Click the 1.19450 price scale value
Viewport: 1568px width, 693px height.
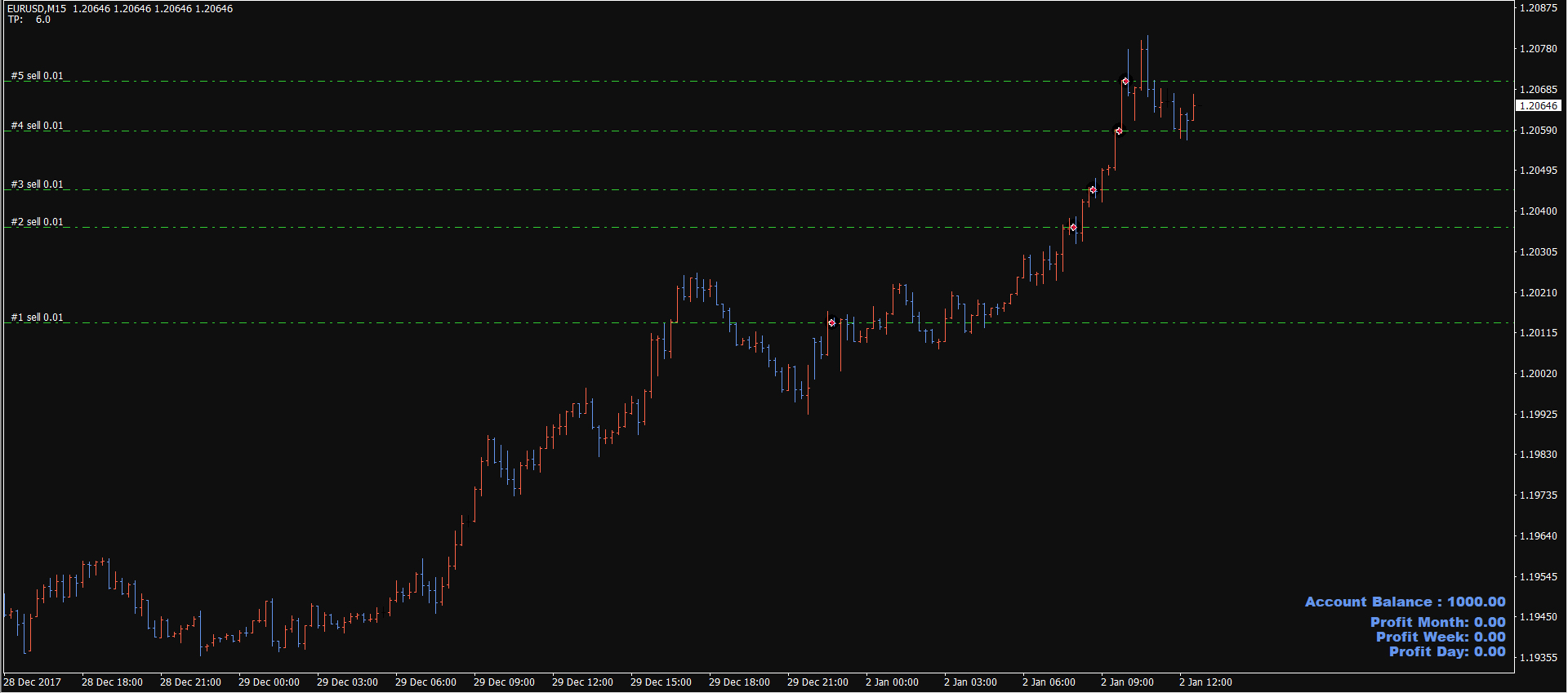pyautogui.click(x=1539, y=617)
